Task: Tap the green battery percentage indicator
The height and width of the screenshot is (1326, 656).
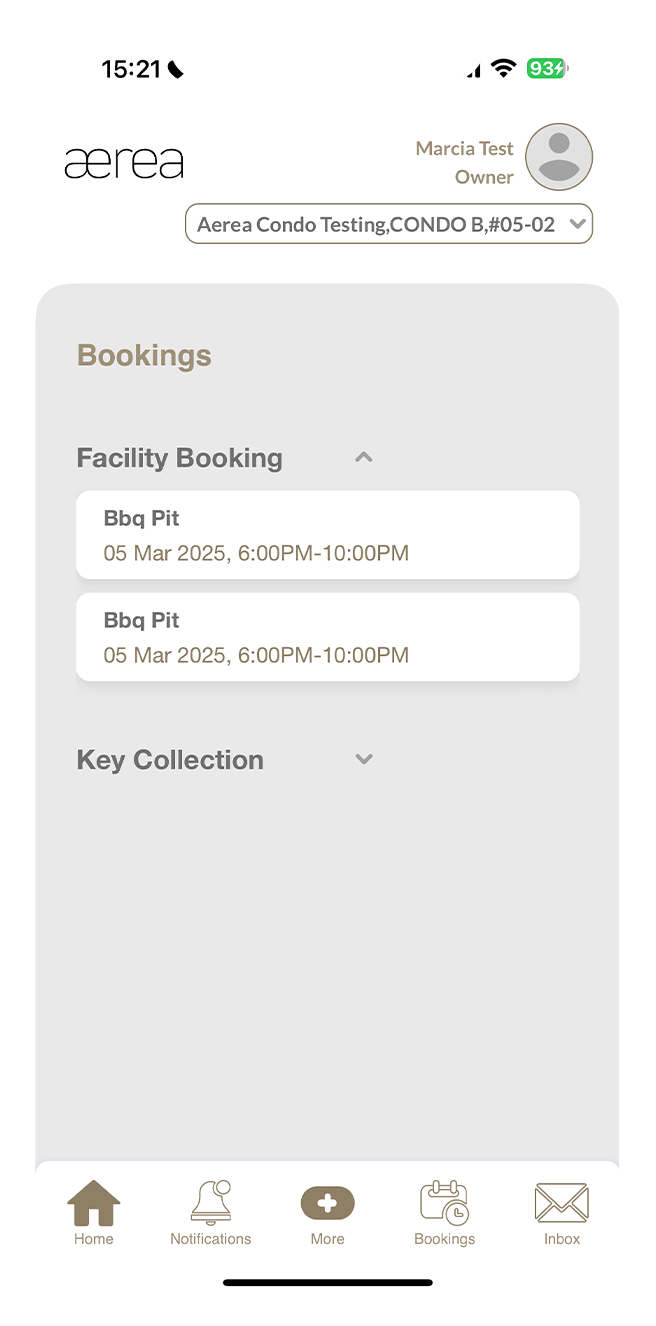Action: tap(546, 69)
